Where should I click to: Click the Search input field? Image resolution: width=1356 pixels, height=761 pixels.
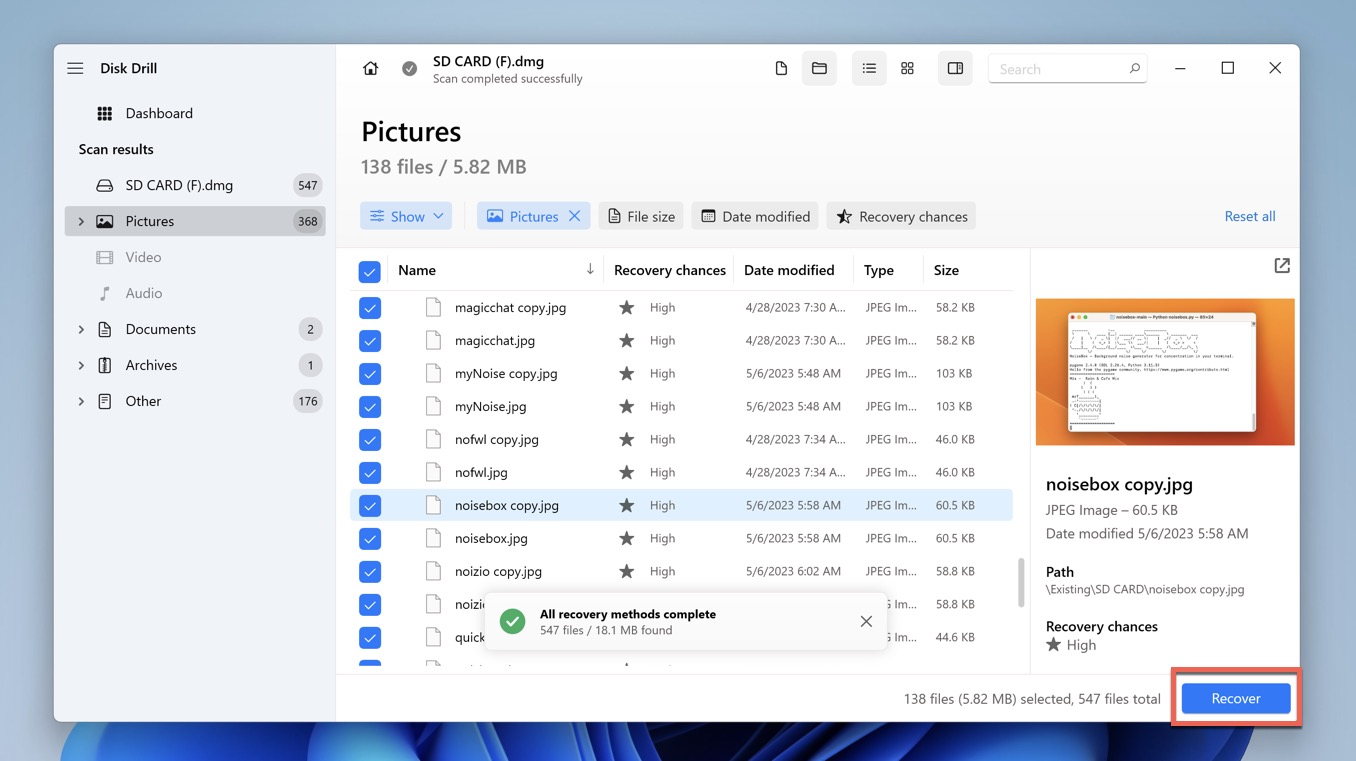point(1067,69)
